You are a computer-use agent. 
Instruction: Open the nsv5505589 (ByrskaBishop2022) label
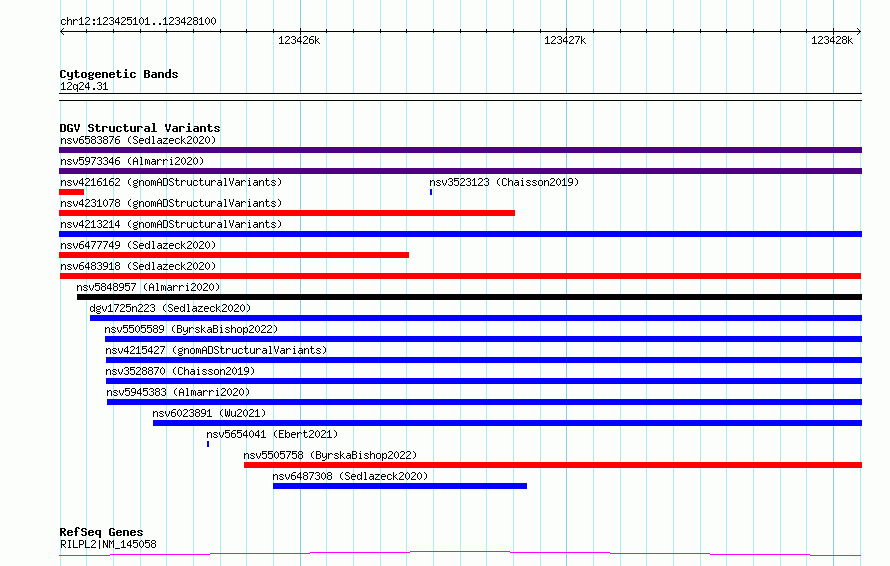pyautogui.click(x=191, y=329)
